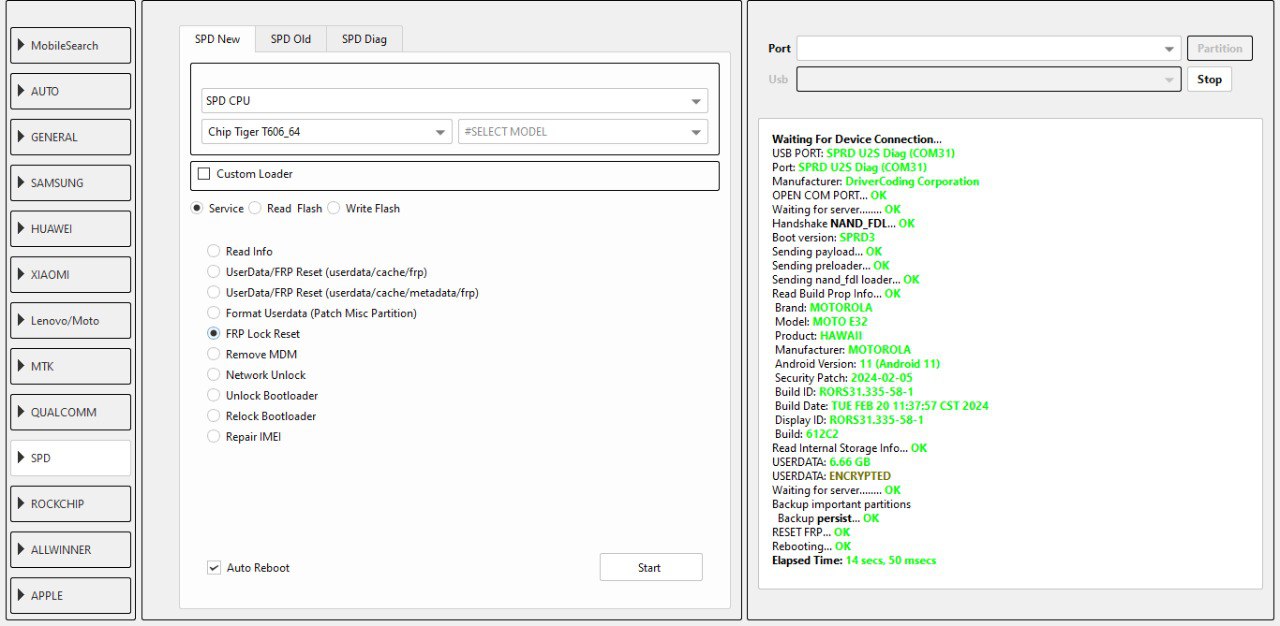Click the 'Elapsed Time' log line
The image size is (1280, 626).
(x=854, y=561)
